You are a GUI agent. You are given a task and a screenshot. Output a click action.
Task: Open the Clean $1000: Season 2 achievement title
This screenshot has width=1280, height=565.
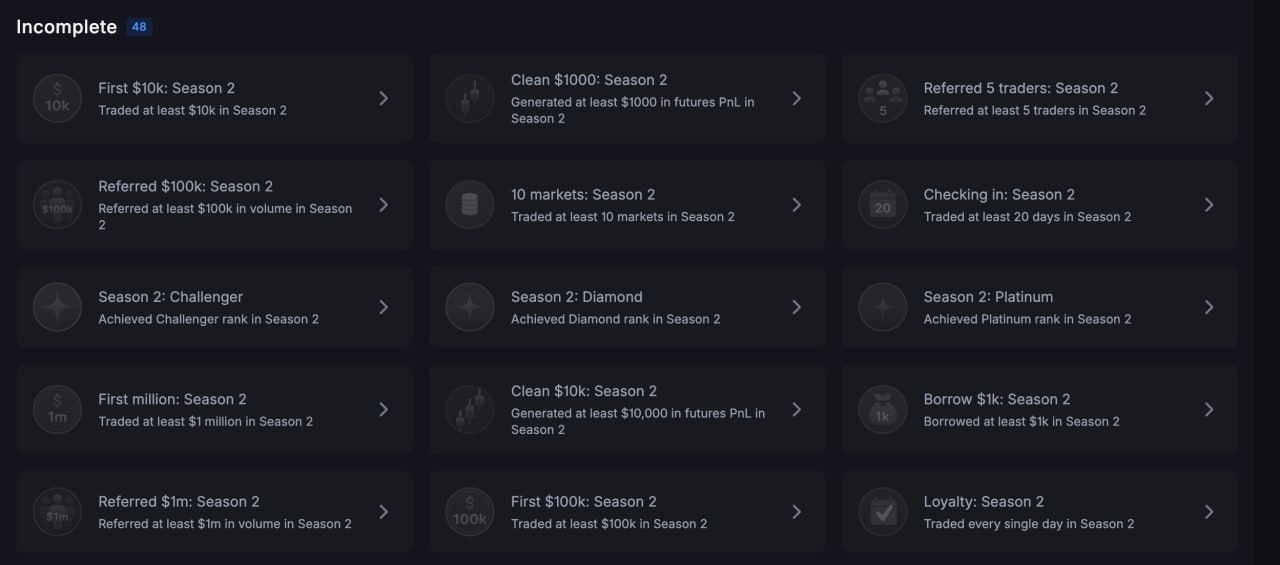pyautogui.click(x=589, y=80)
